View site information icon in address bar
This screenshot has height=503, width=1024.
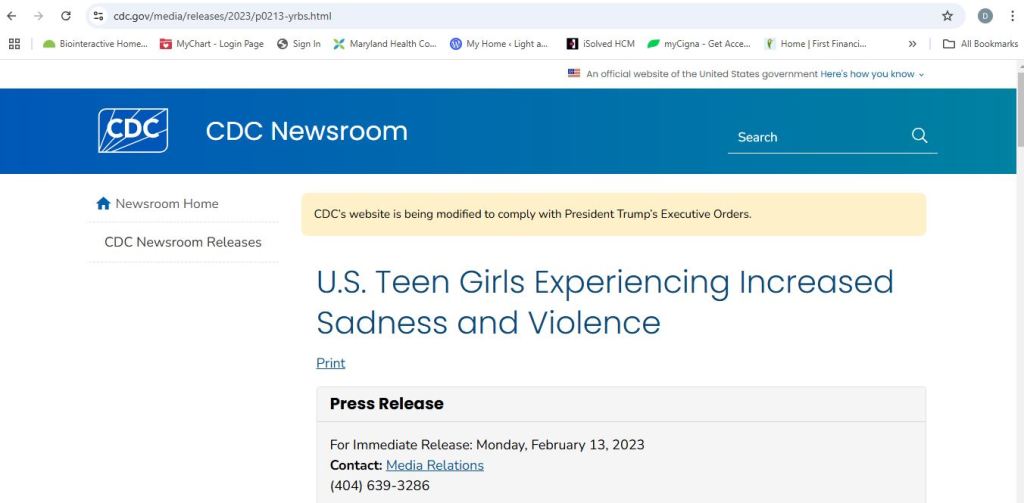coord(98,16)
